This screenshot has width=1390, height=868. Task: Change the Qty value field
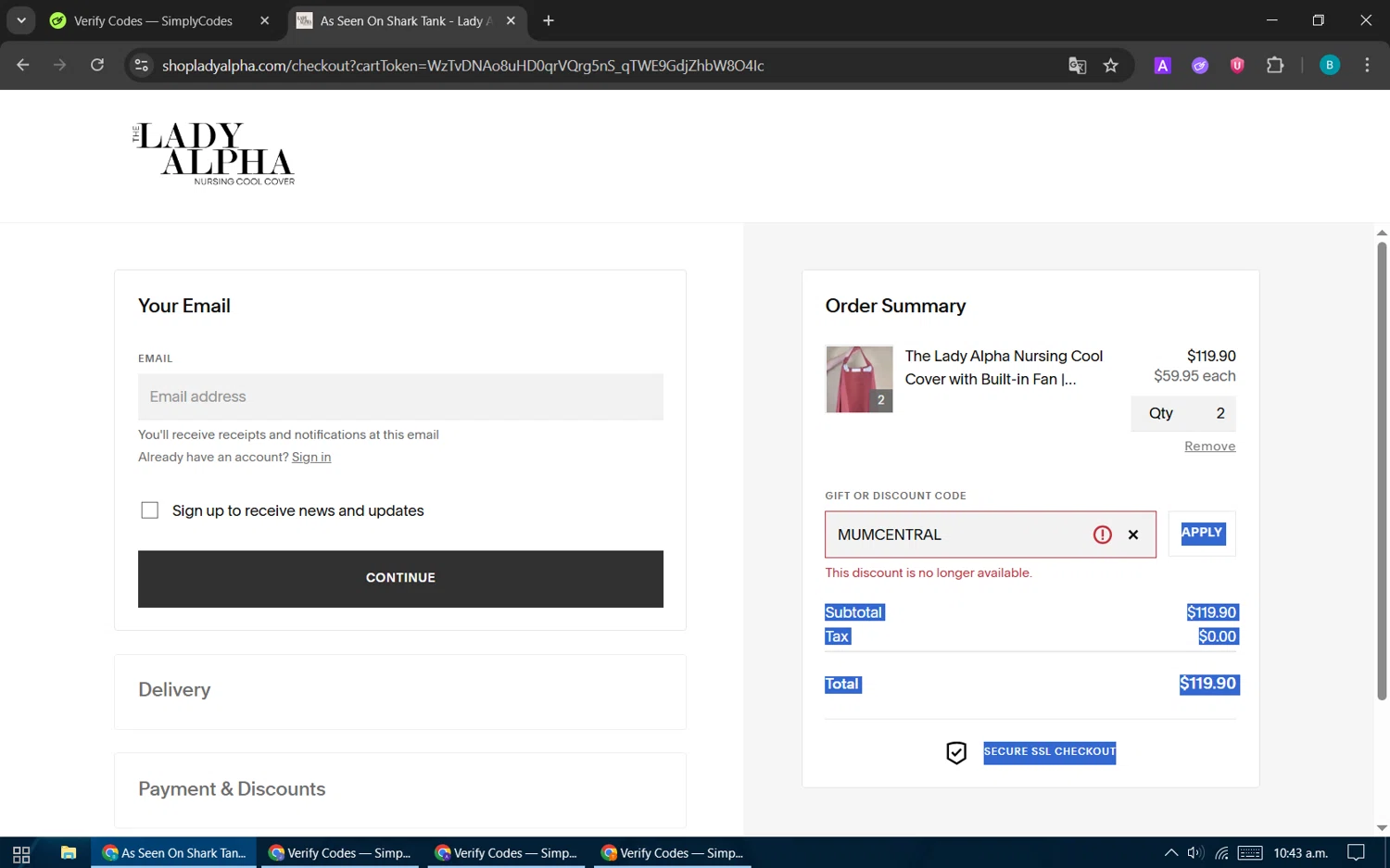click(1183, 413)
